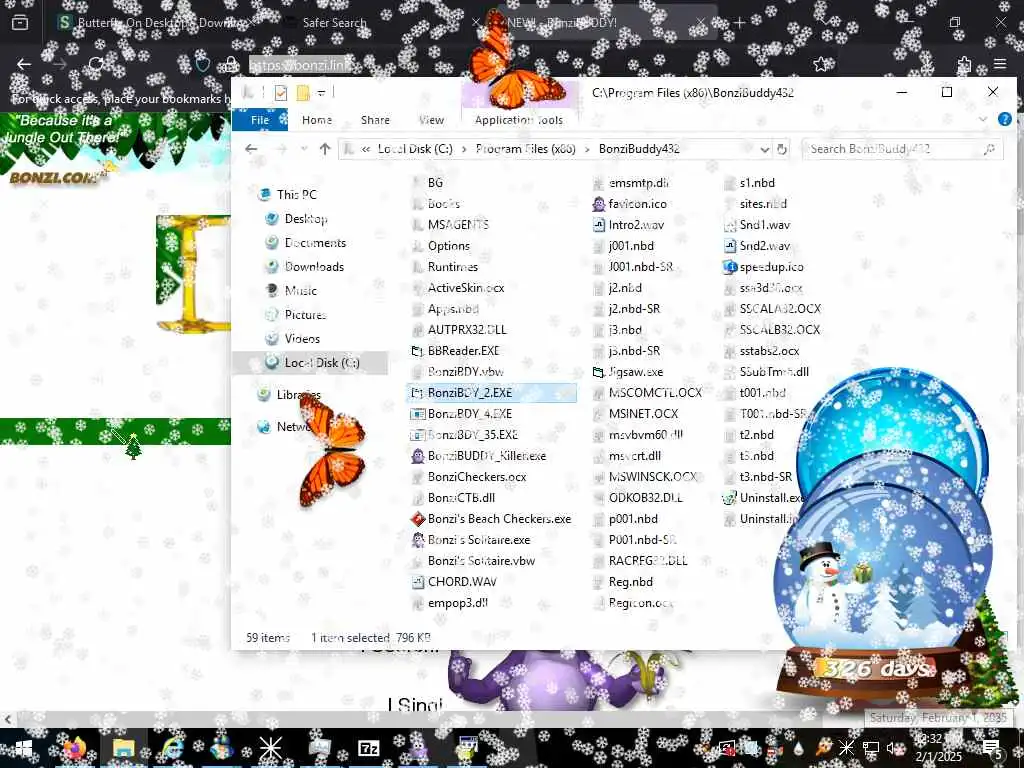This screenshot has height=768, width=1024.
Task: Click the New Folder icon in quick access toolbar
Action: [x=302, y=93]
